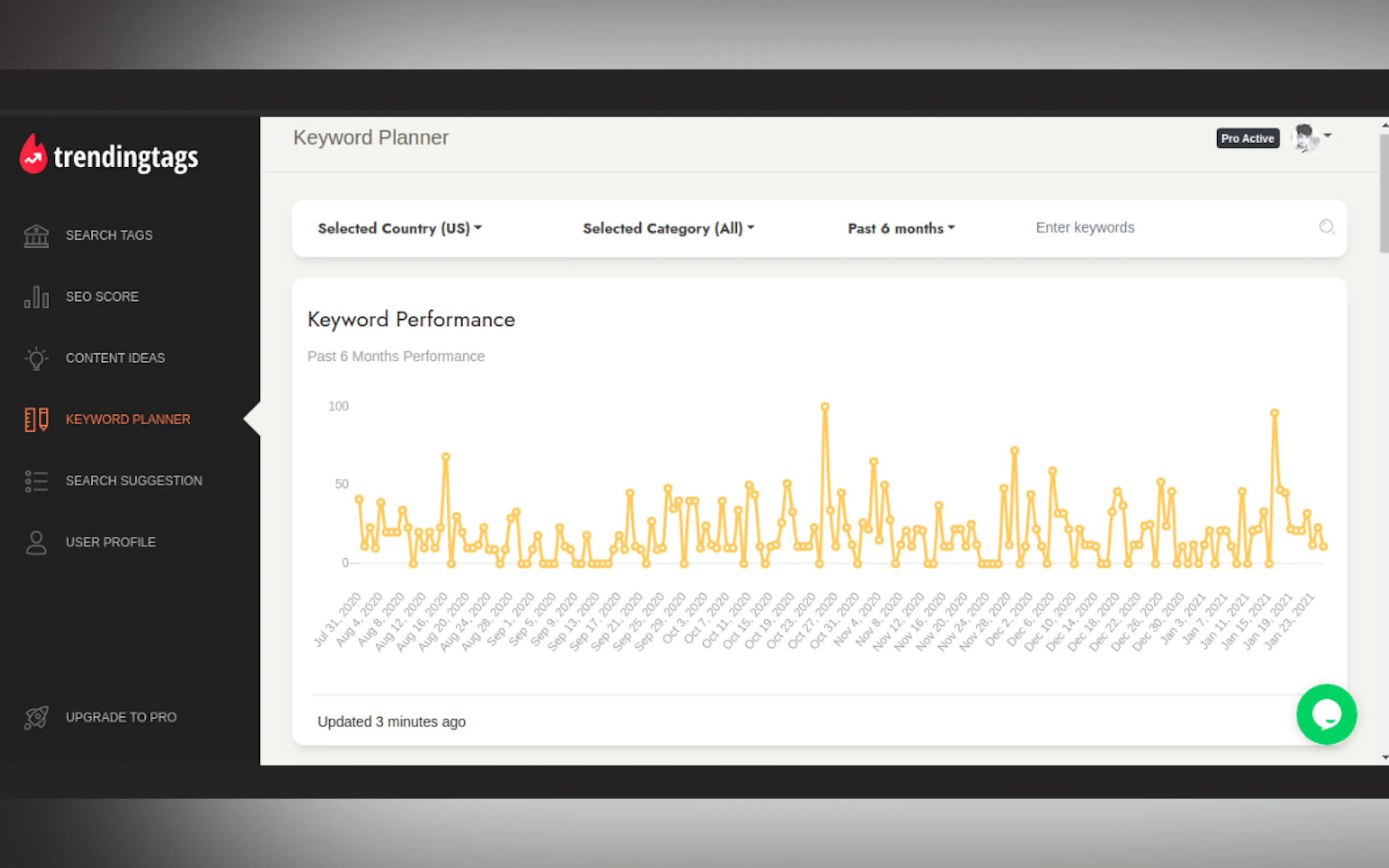Click the Search Suggestion list icon

[36, 481]
